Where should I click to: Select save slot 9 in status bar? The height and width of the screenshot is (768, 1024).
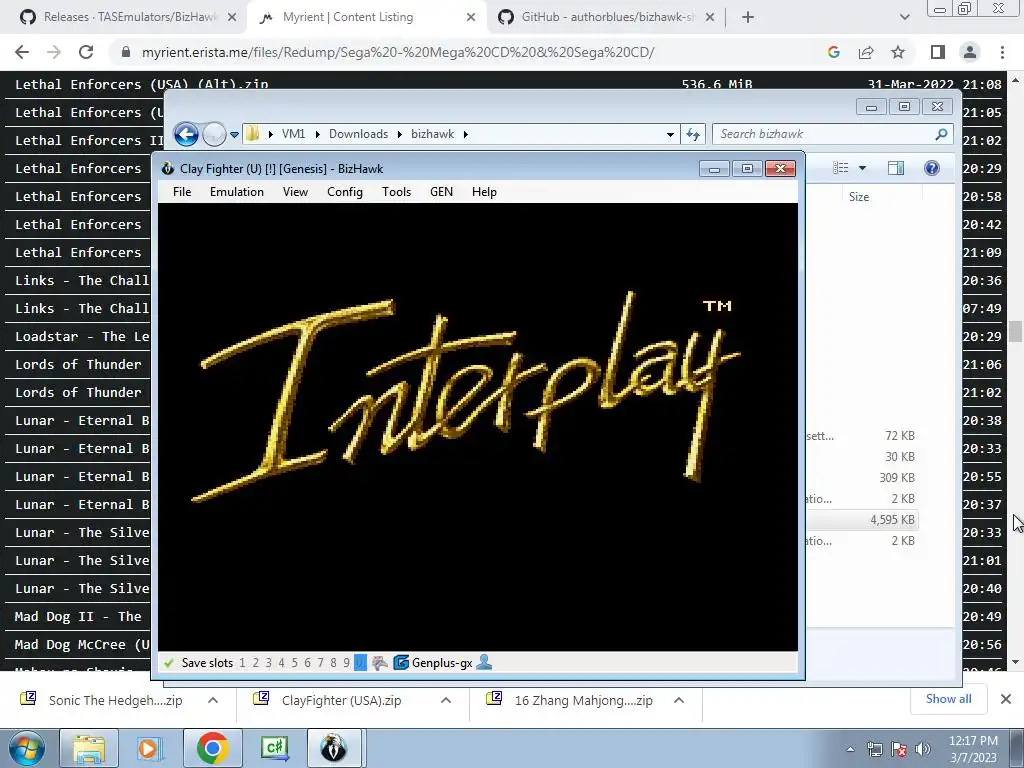[346, 663]
